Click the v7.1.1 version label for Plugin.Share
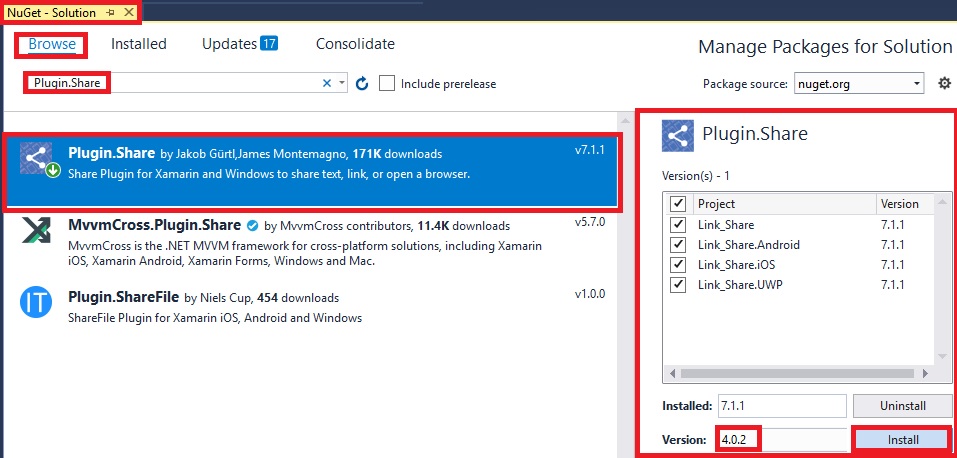This screenshot has height=458, width=957. pos(590,150)
